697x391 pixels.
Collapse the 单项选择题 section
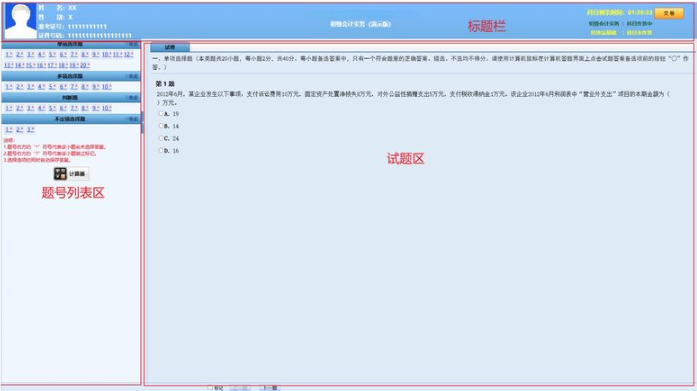point(133,44)
